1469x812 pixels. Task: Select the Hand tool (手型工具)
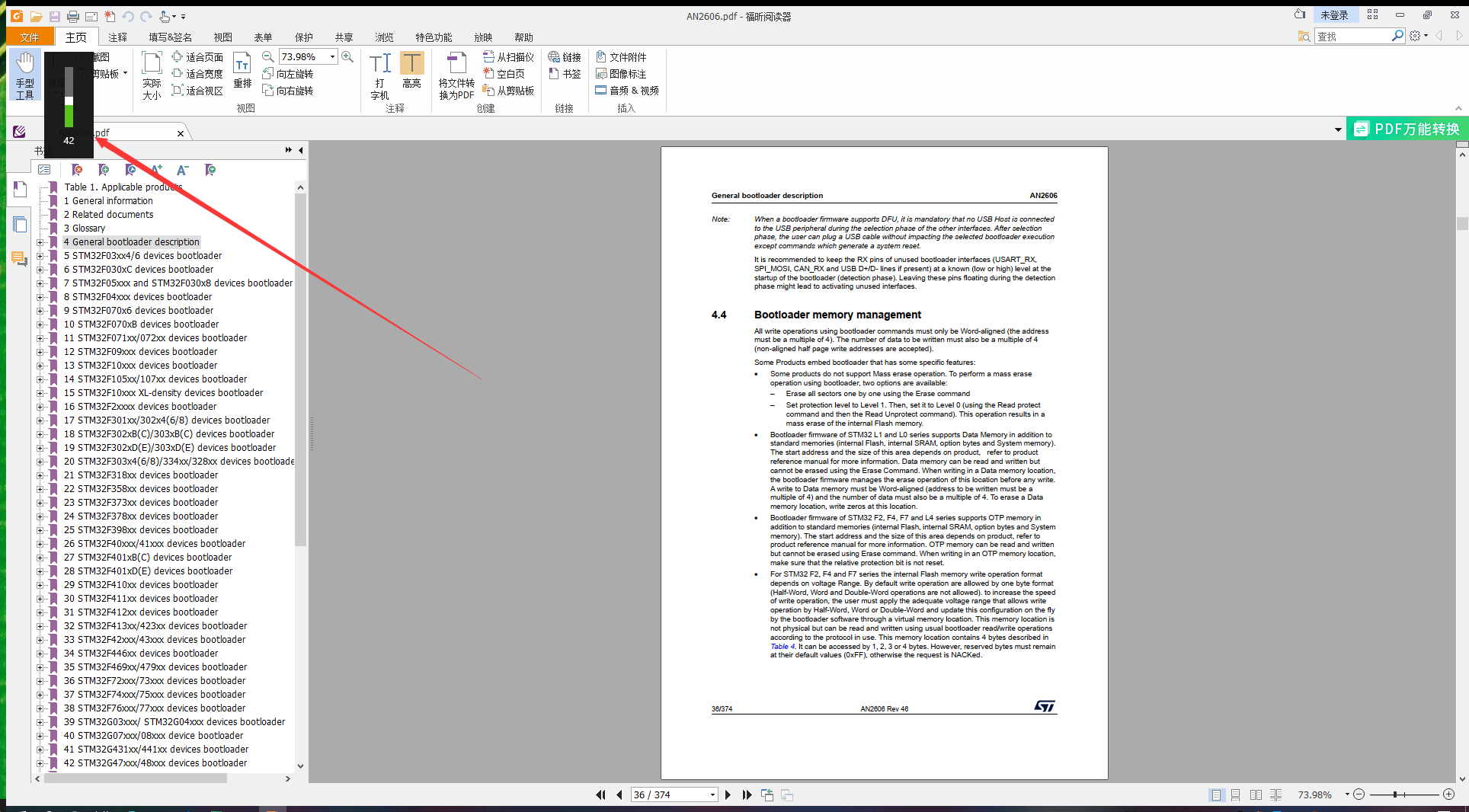click(x=25, y=75)
